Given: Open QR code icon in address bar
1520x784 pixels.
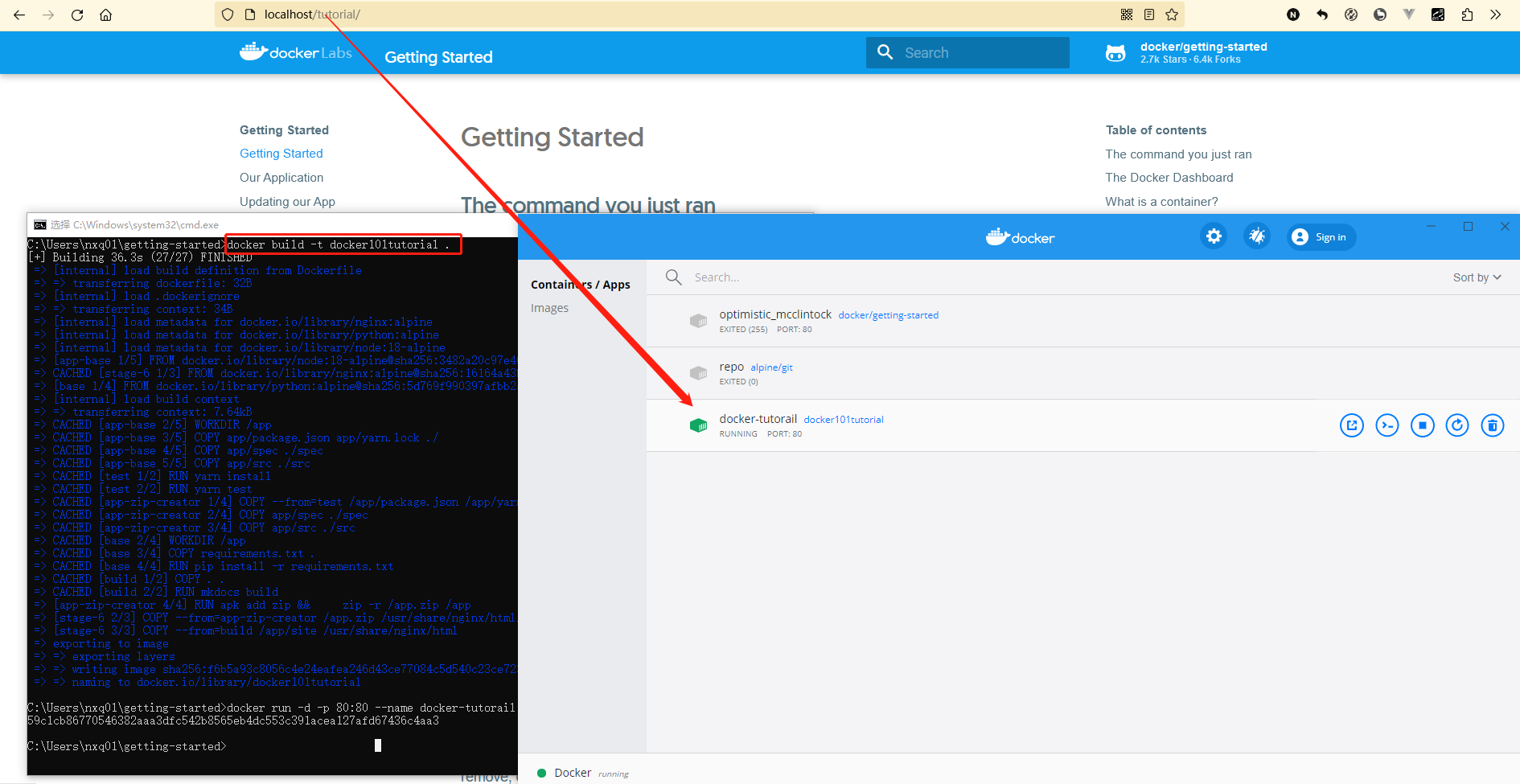Looking at the screenshot, I should 1127,14.
